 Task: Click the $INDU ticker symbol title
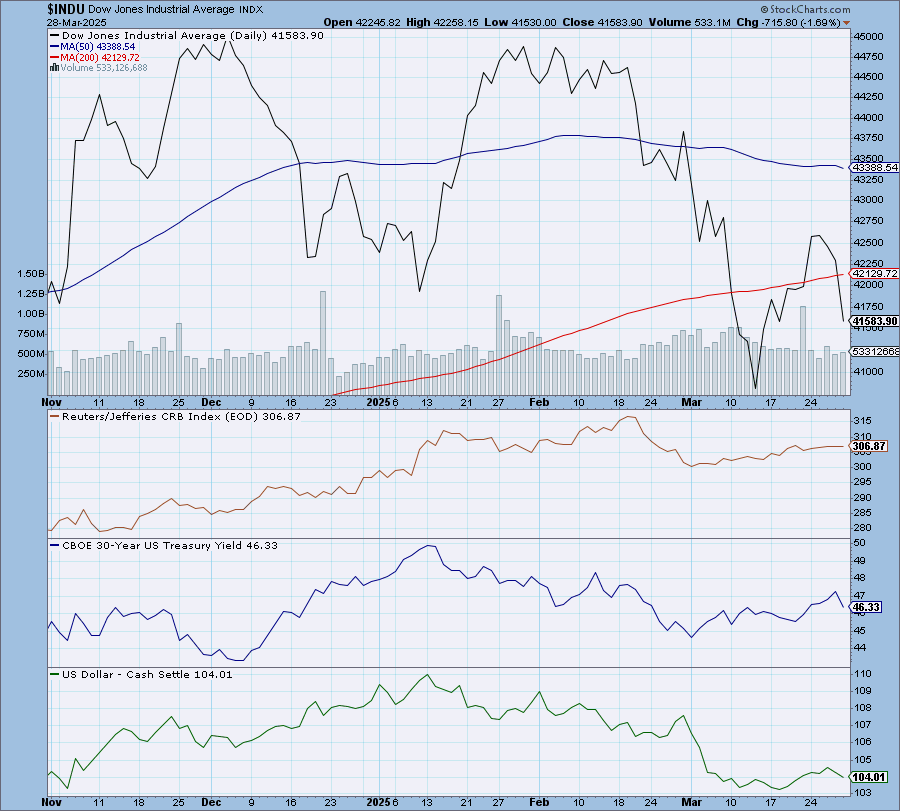66,9
